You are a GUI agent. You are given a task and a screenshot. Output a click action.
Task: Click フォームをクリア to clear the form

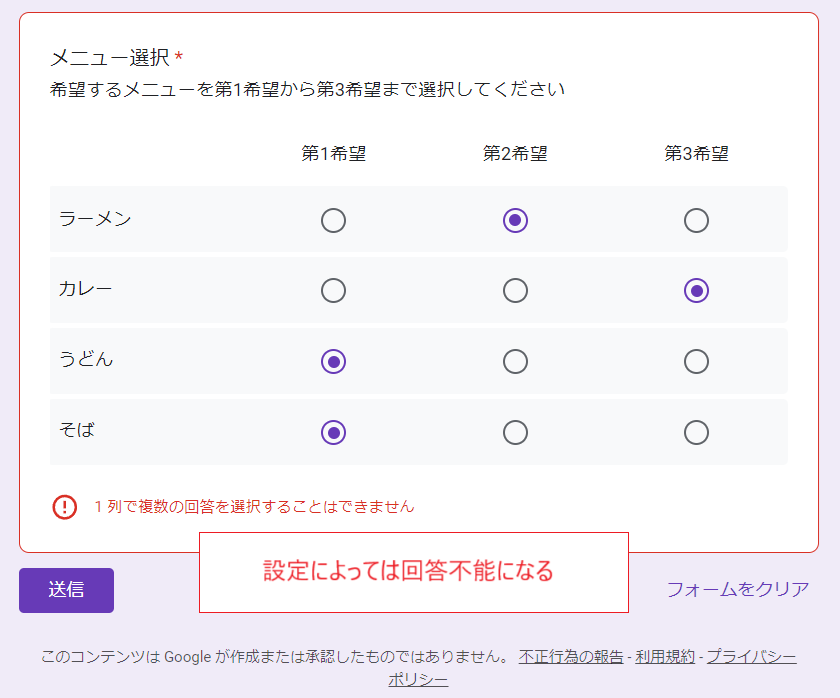pyautogui.click(x=738, y=589)
